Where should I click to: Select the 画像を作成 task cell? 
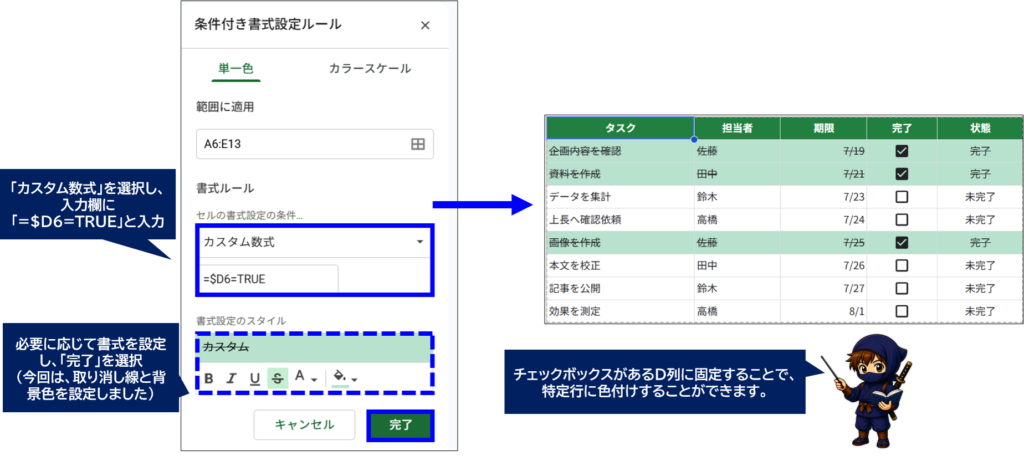point(620,243)
